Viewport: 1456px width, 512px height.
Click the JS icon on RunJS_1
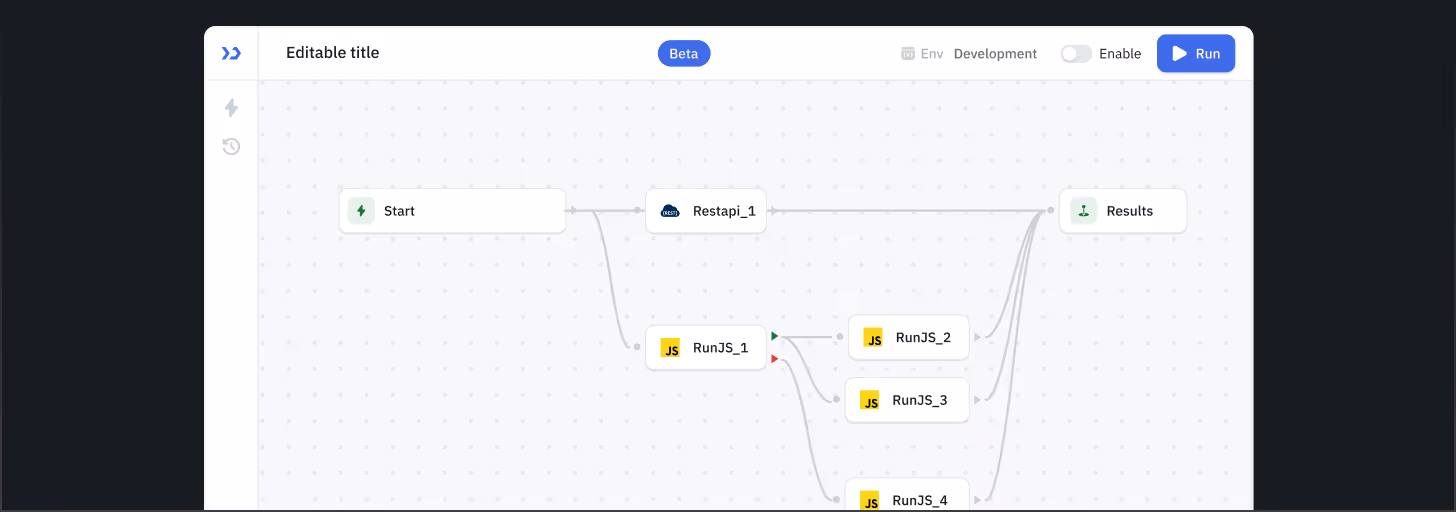[670, 349]
